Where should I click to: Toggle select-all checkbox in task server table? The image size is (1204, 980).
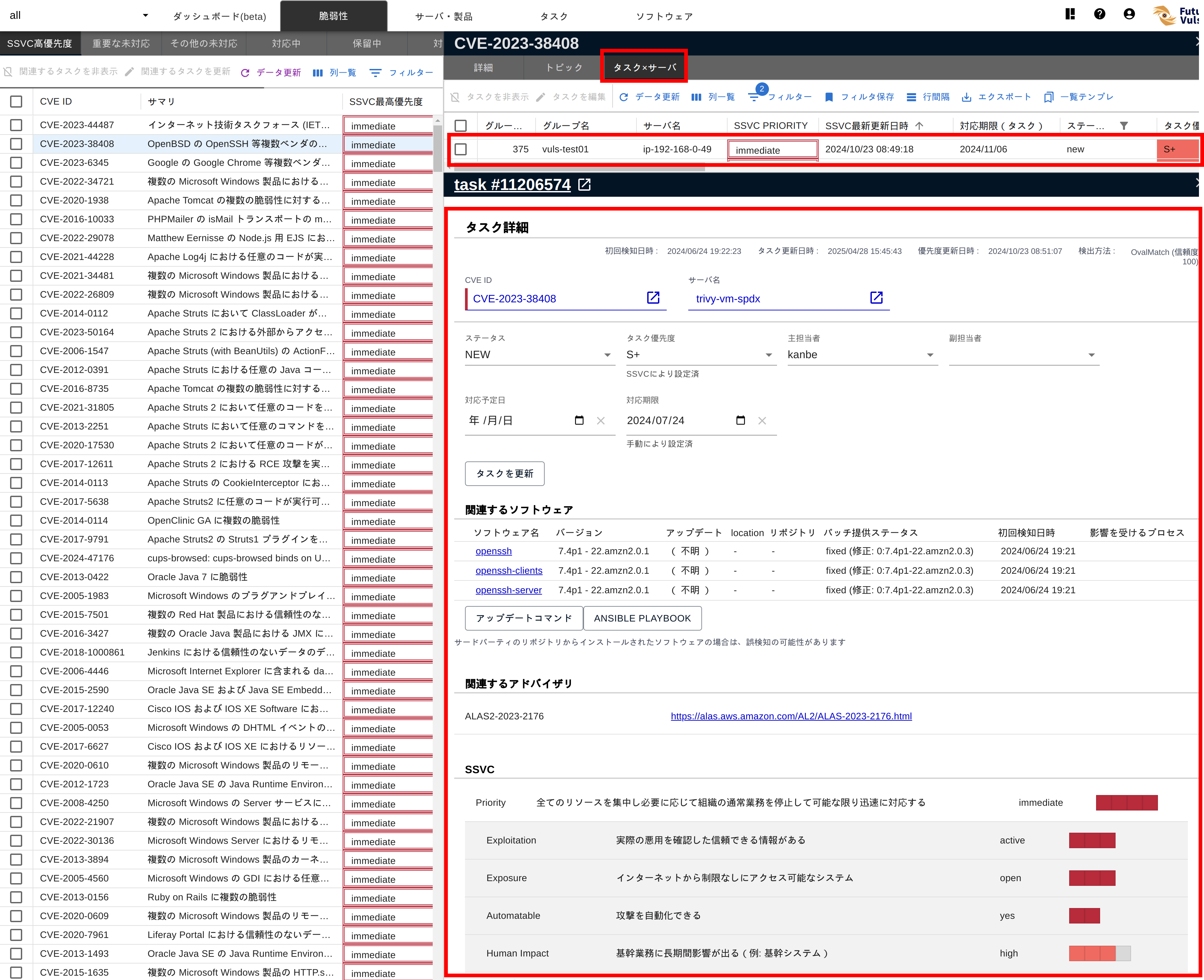point(461,125)
